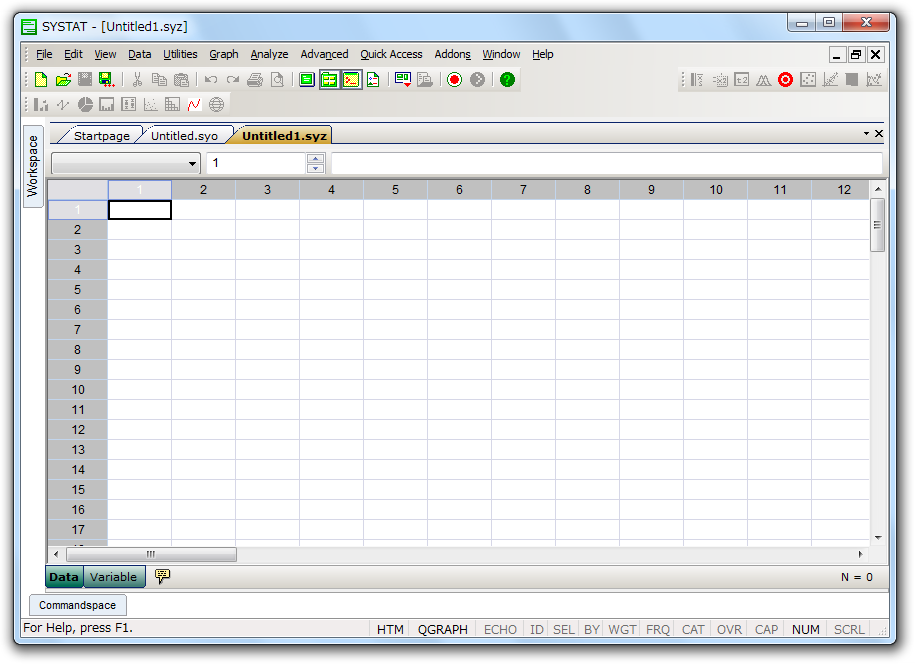Select the Untitled1.syz tab
The width and height of the screenshot is (915, 664).
pos(284,135)
